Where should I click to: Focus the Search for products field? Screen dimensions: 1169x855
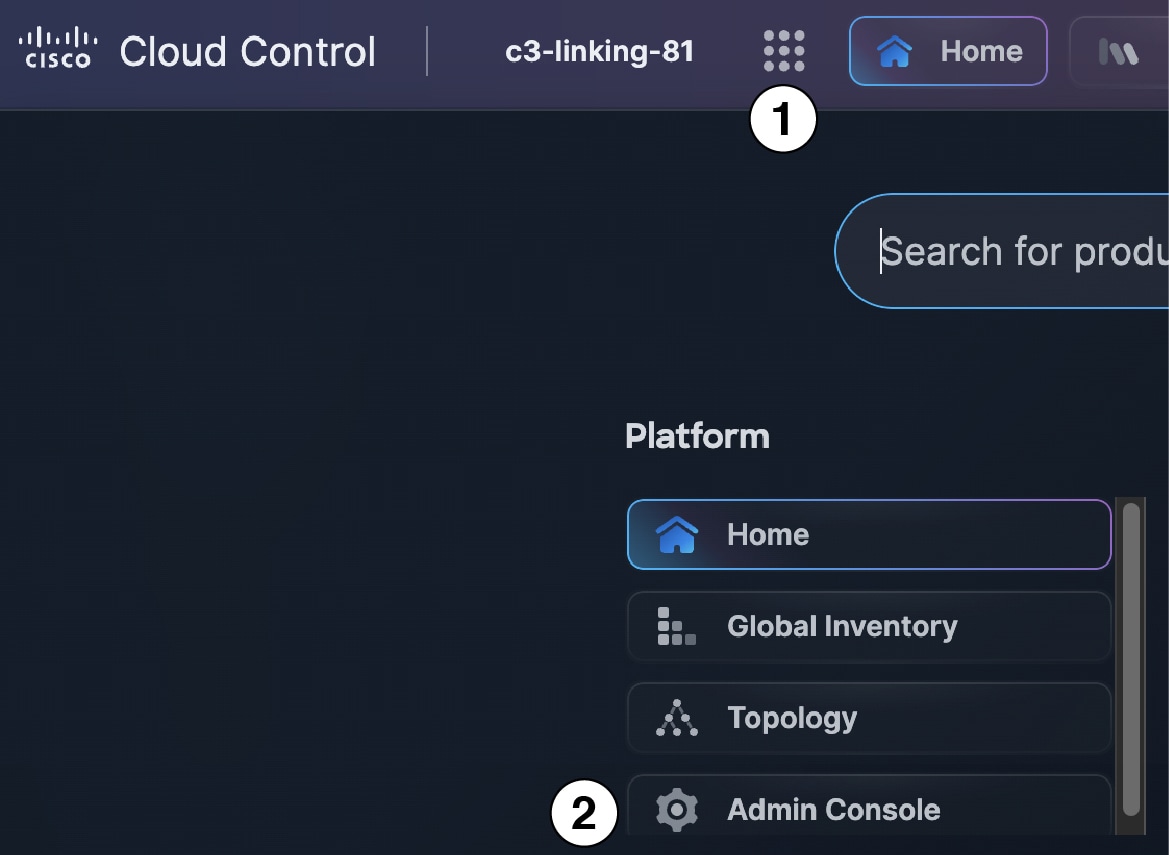click(1002, 251)
